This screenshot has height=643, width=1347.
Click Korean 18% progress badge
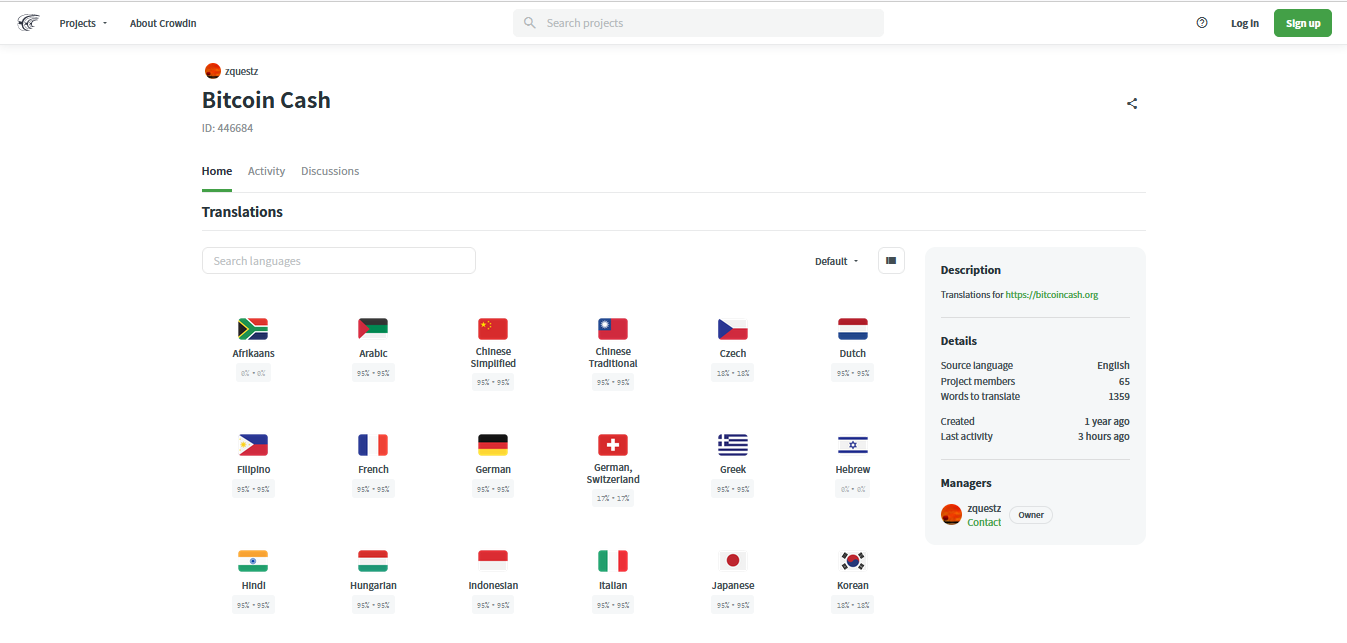click(853, 605)
